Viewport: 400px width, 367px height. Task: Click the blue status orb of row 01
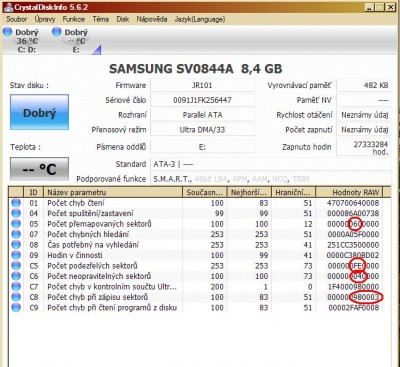coord(16,203)
